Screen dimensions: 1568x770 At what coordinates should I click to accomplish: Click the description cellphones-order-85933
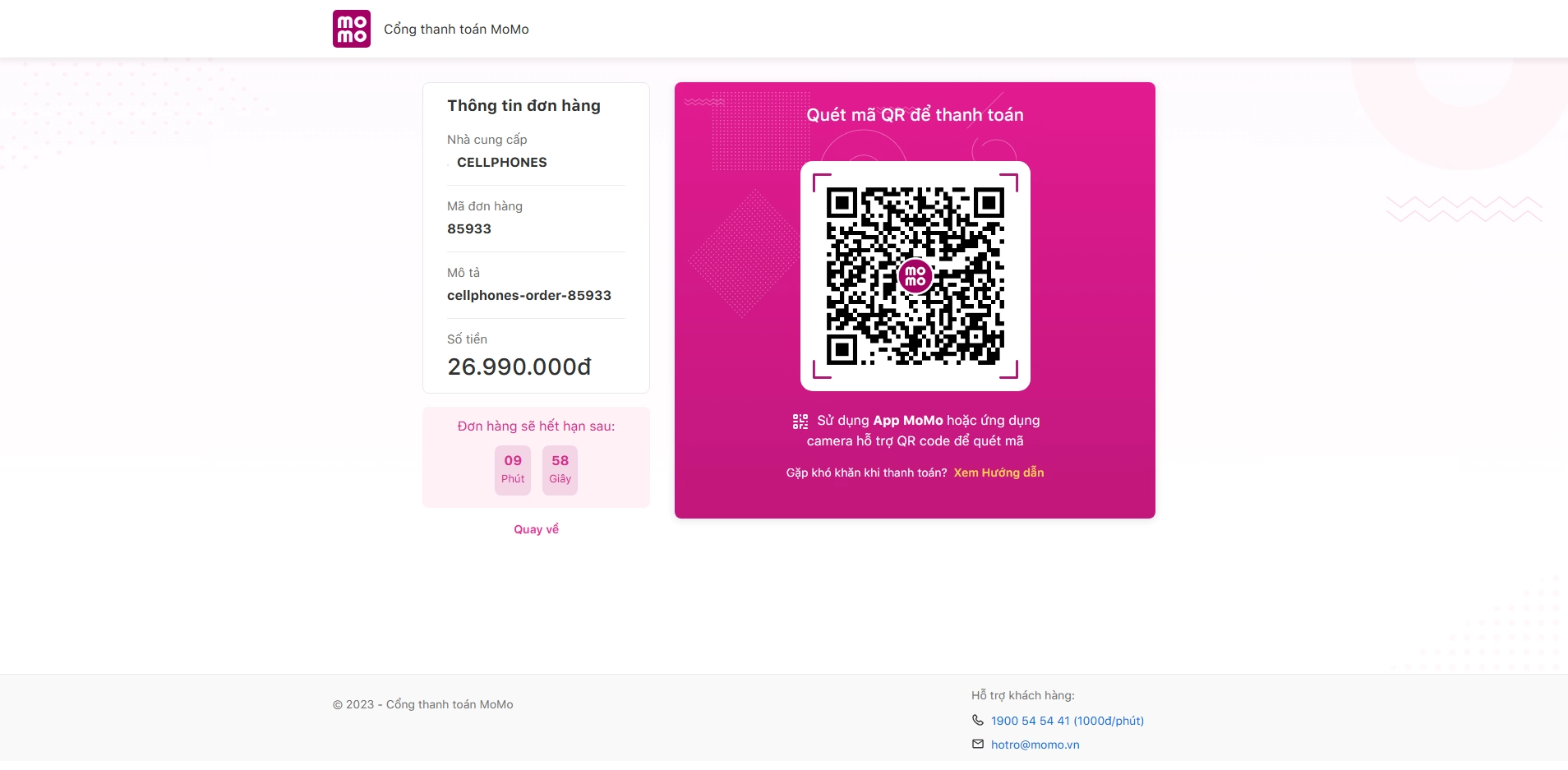tap(529, 296)
